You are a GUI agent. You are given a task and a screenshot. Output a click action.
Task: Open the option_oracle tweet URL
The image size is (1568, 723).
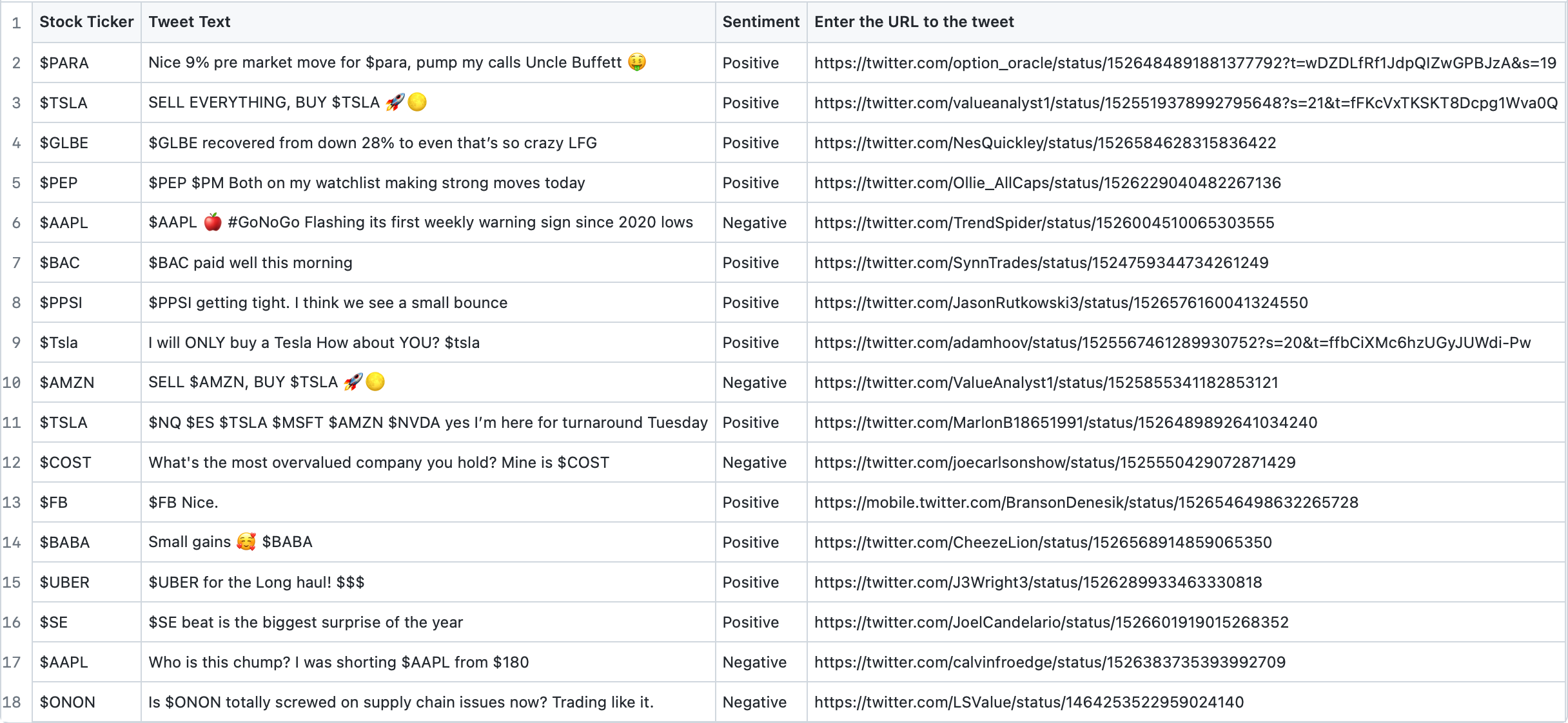1185,63
